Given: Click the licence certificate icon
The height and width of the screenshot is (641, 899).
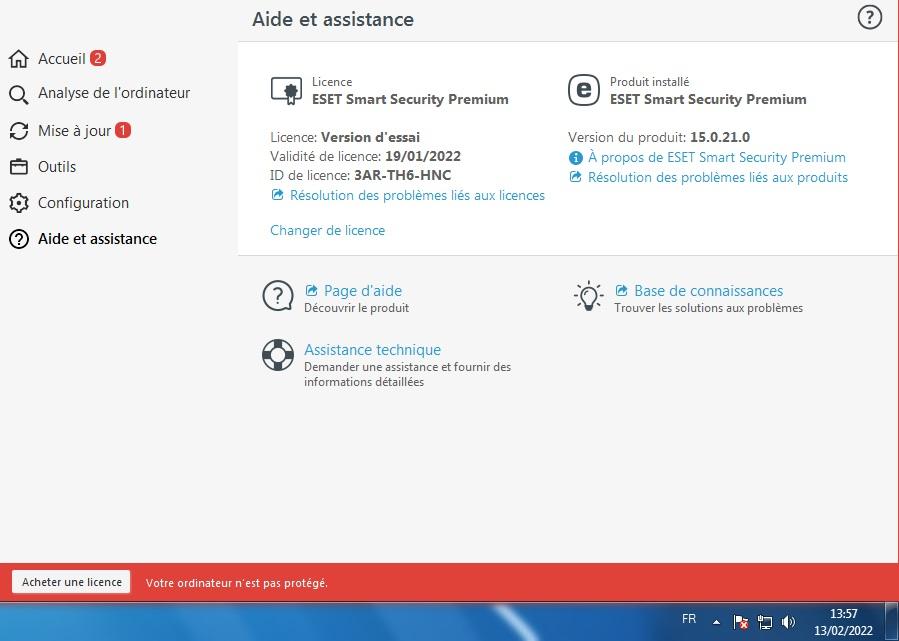Looking at the screenshot, I should 286,91.
